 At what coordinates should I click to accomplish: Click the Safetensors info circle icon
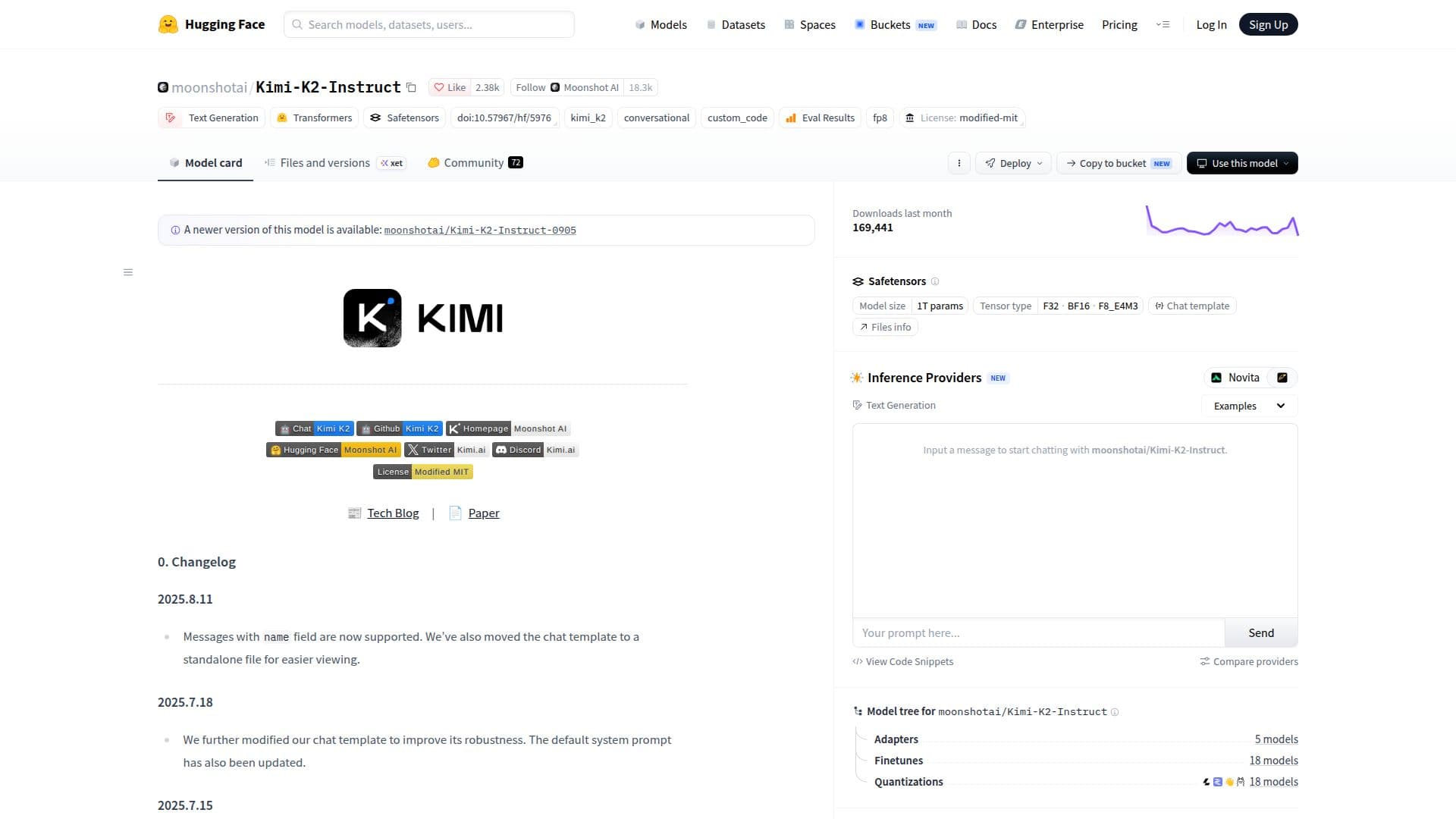click(935, 281)
